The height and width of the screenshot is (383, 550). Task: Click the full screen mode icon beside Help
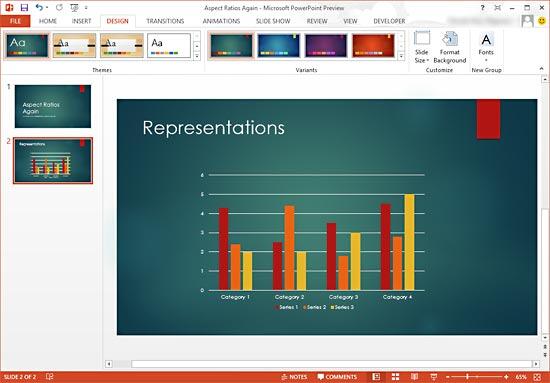[x=497, y=8]
